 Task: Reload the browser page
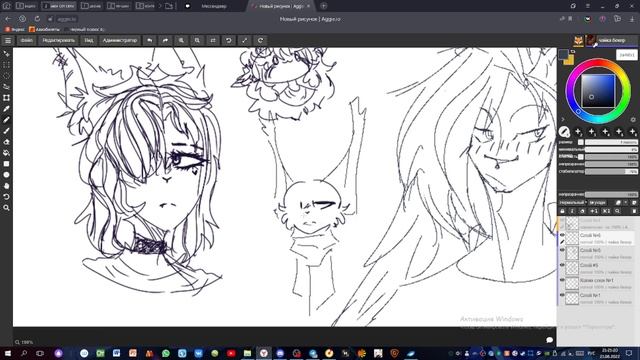[37, 19]
